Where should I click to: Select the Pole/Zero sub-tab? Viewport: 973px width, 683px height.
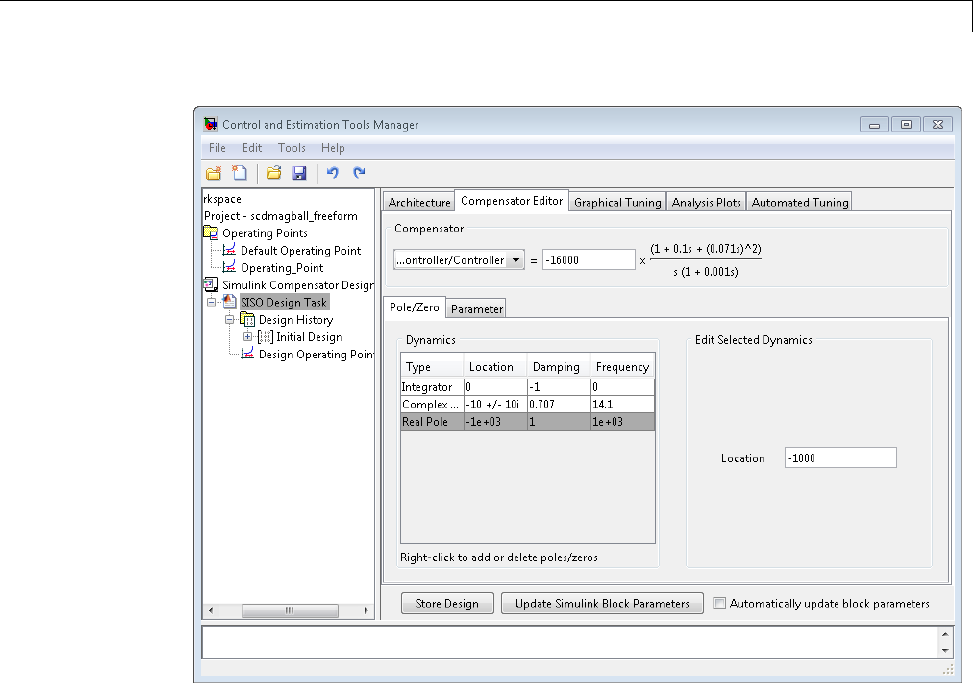415,307
